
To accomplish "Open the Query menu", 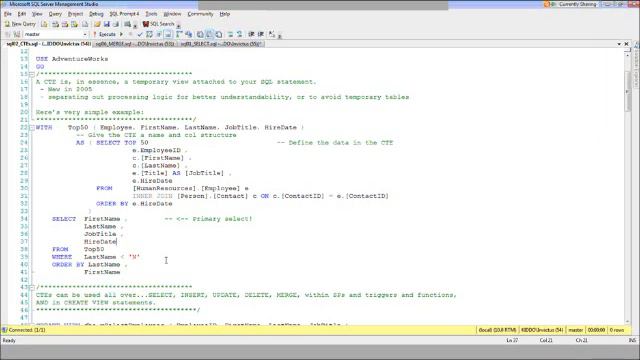I will point(55,14).
